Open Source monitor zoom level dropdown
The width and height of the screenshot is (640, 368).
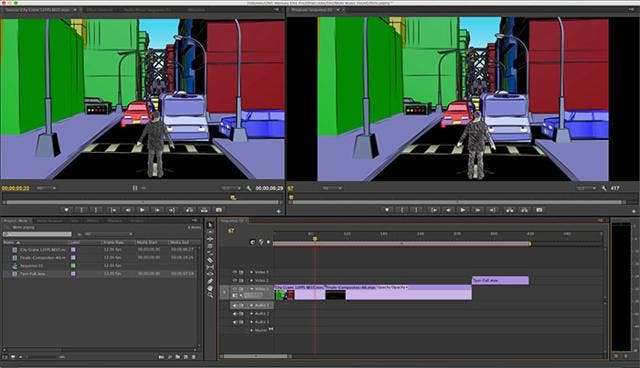pyautogui.click(x=47, y=188)
